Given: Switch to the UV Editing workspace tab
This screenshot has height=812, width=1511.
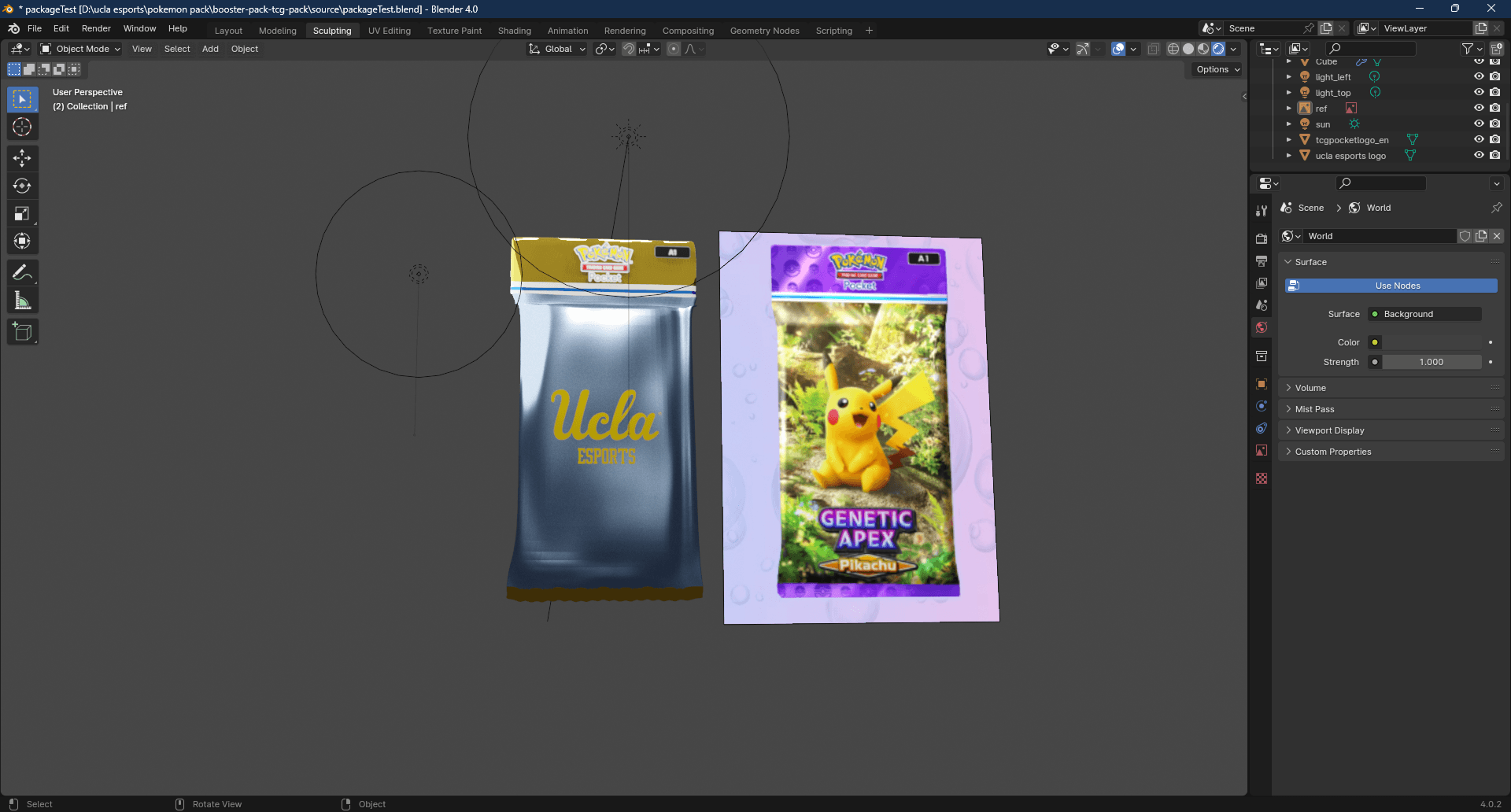Looking at the screenshot, I should (390, 31).
